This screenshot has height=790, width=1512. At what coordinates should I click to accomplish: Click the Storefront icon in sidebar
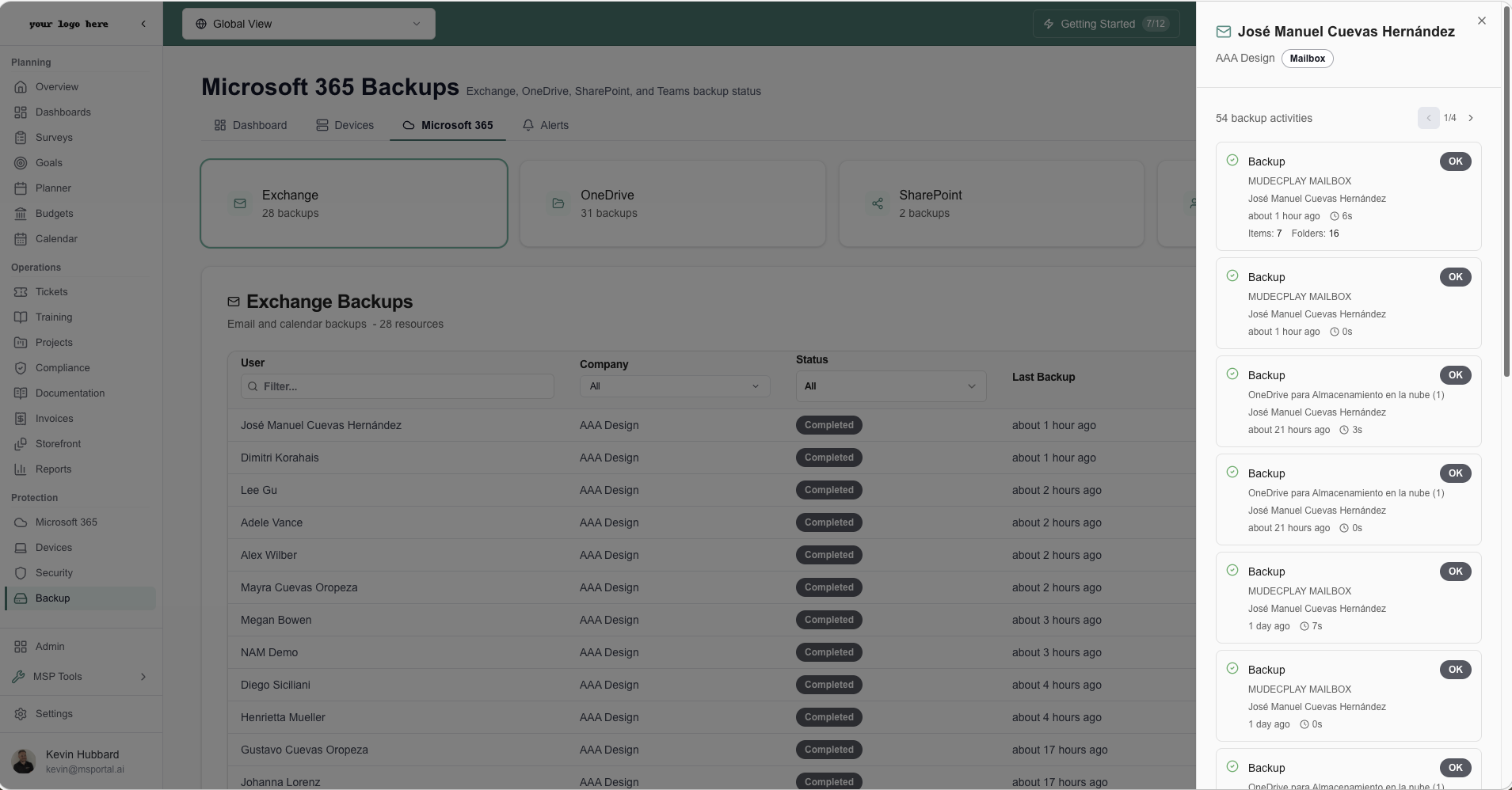coord(21,444)
